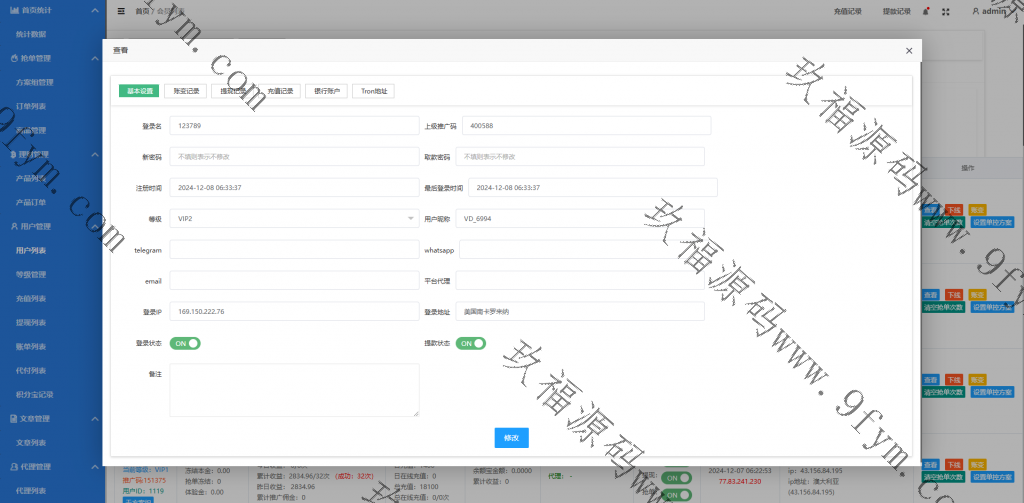Click the sidebar collapse hamburger icon
1024x503 pixels.
point(121,12)
